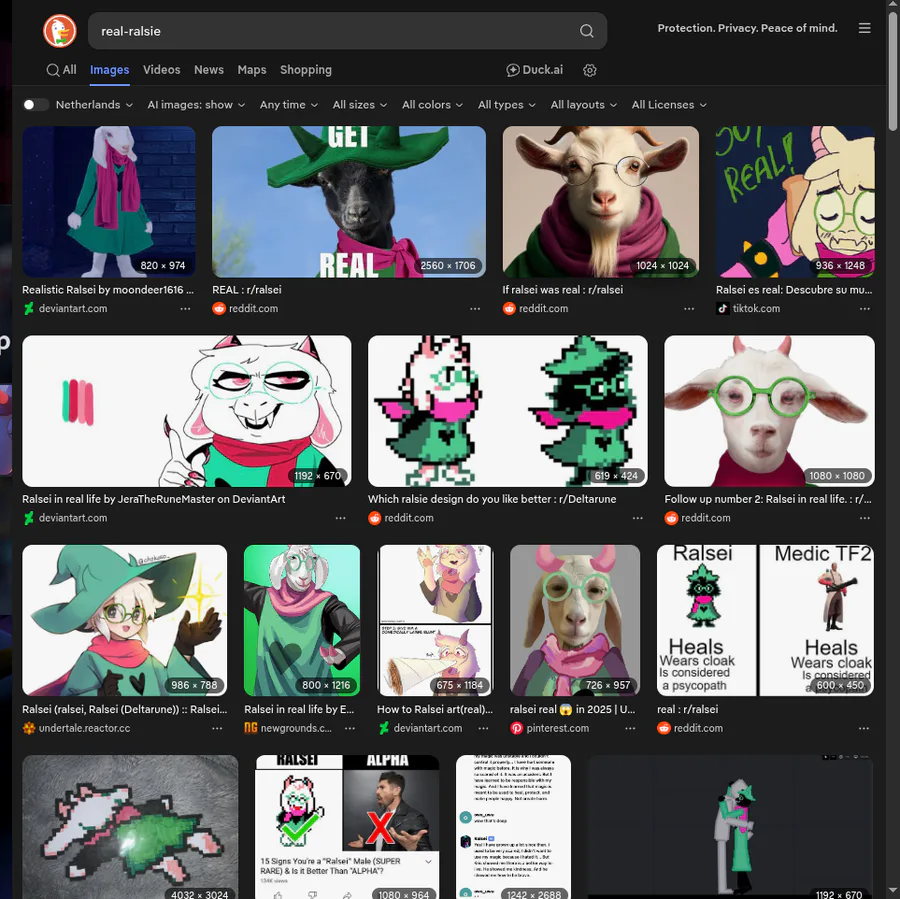
Task: Open the Ralsei vs Alpha male thumbnail
Action: pyautogui.click(x=347, y=827)
